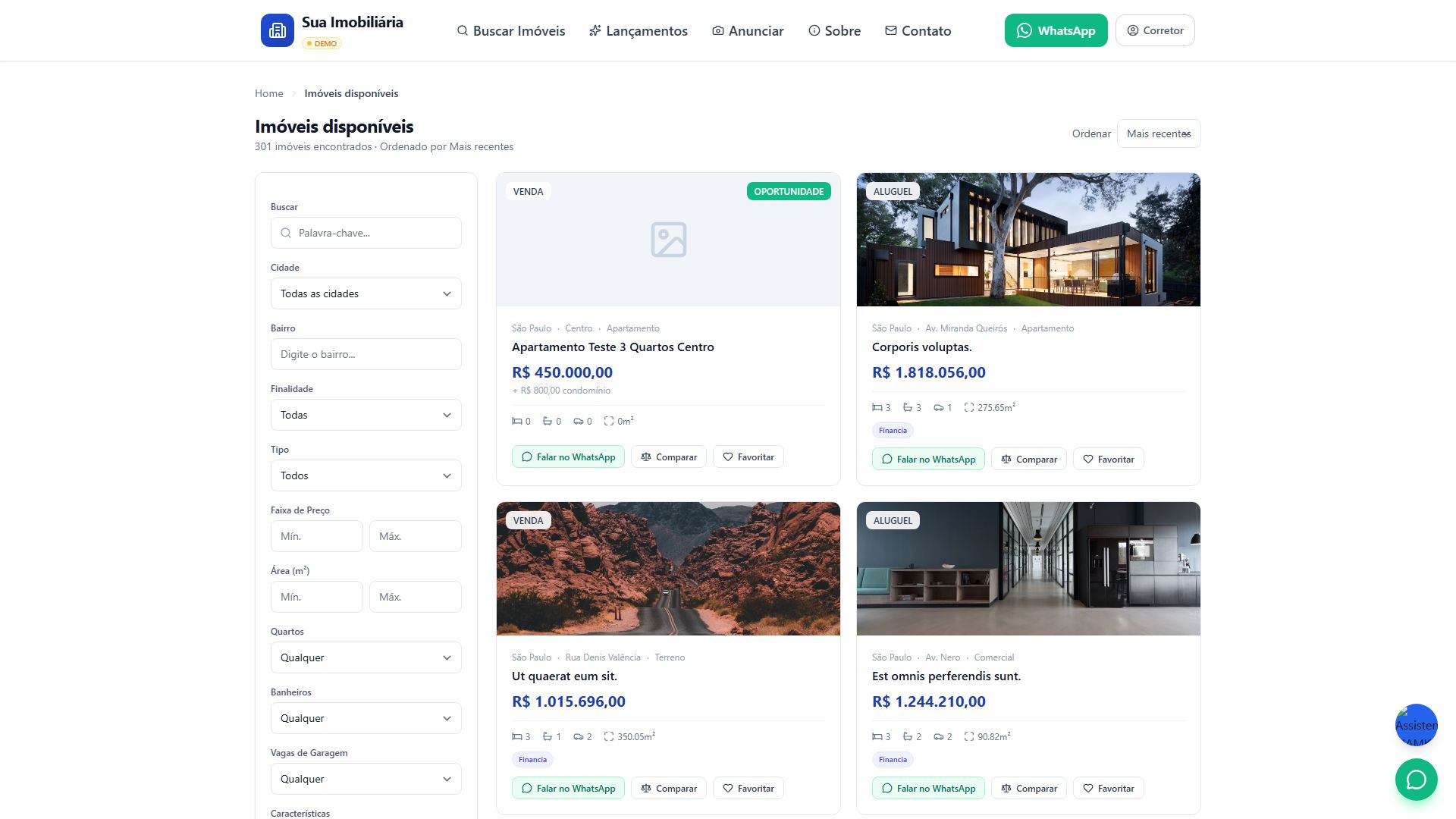Open the green chat bubble floating button
Viewport: 1456px width, 819px height.
(1416, 780)
